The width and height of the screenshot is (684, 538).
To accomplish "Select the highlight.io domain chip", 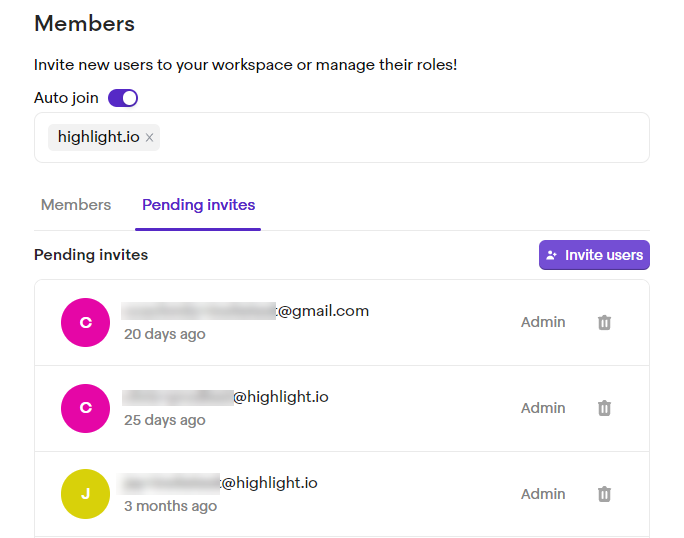I will click(98, 138).
